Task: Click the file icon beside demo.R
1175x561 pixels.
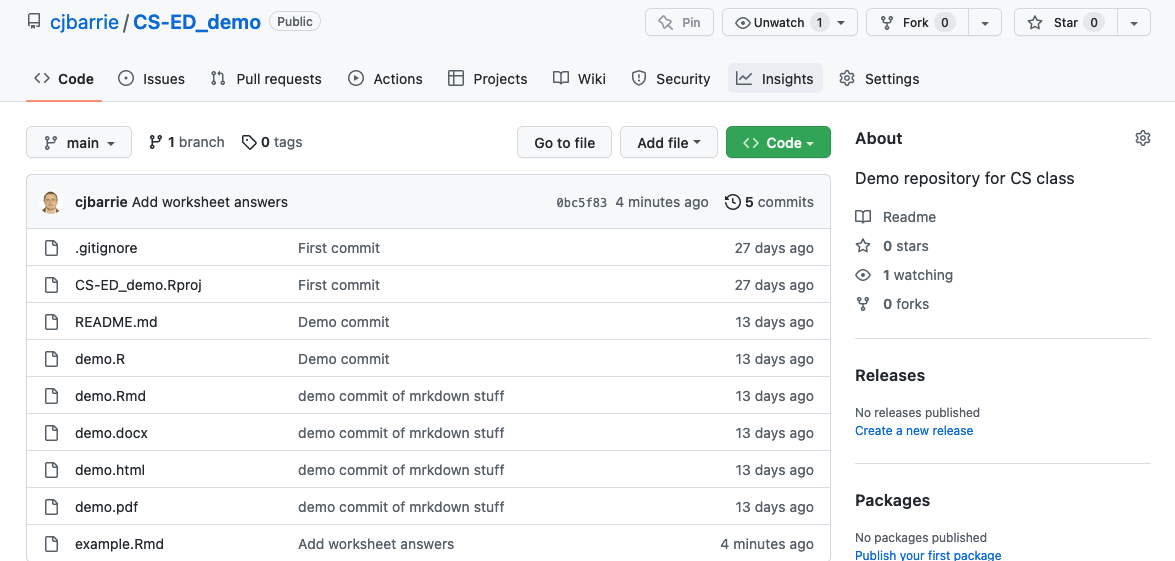Action: point(51,359)
